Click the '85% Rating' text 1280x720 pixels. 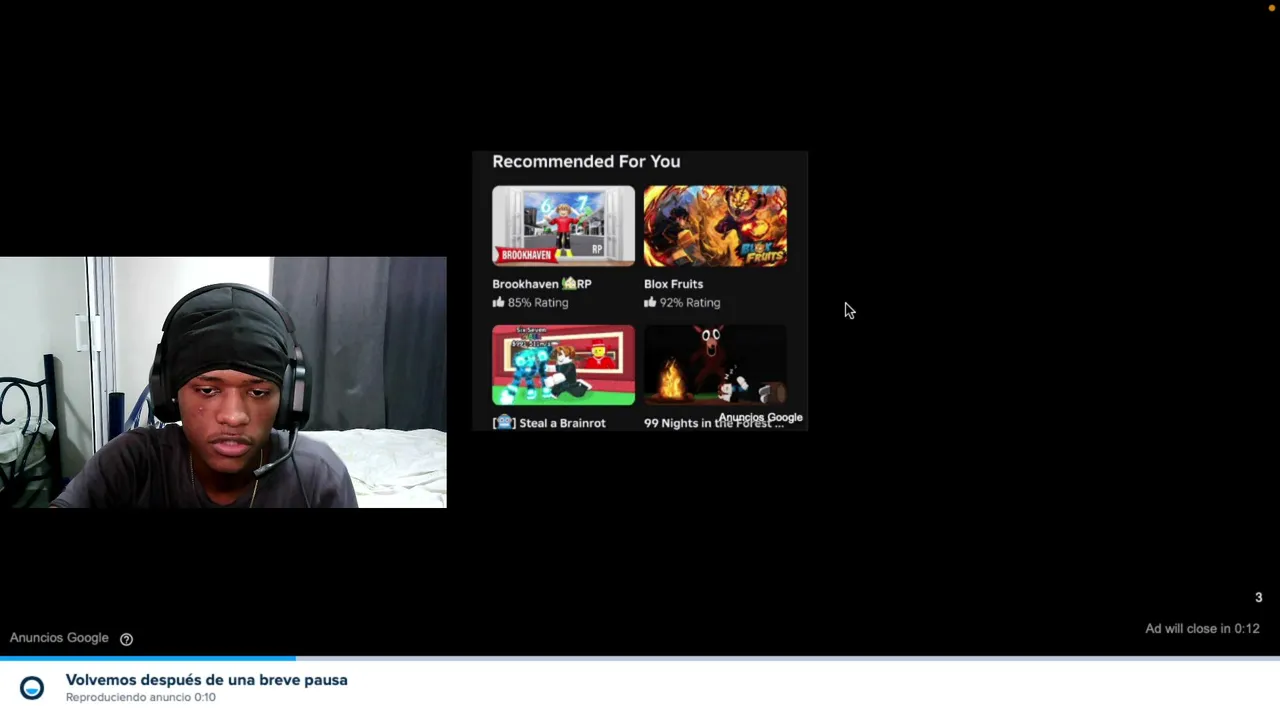(x=538, y=302)
